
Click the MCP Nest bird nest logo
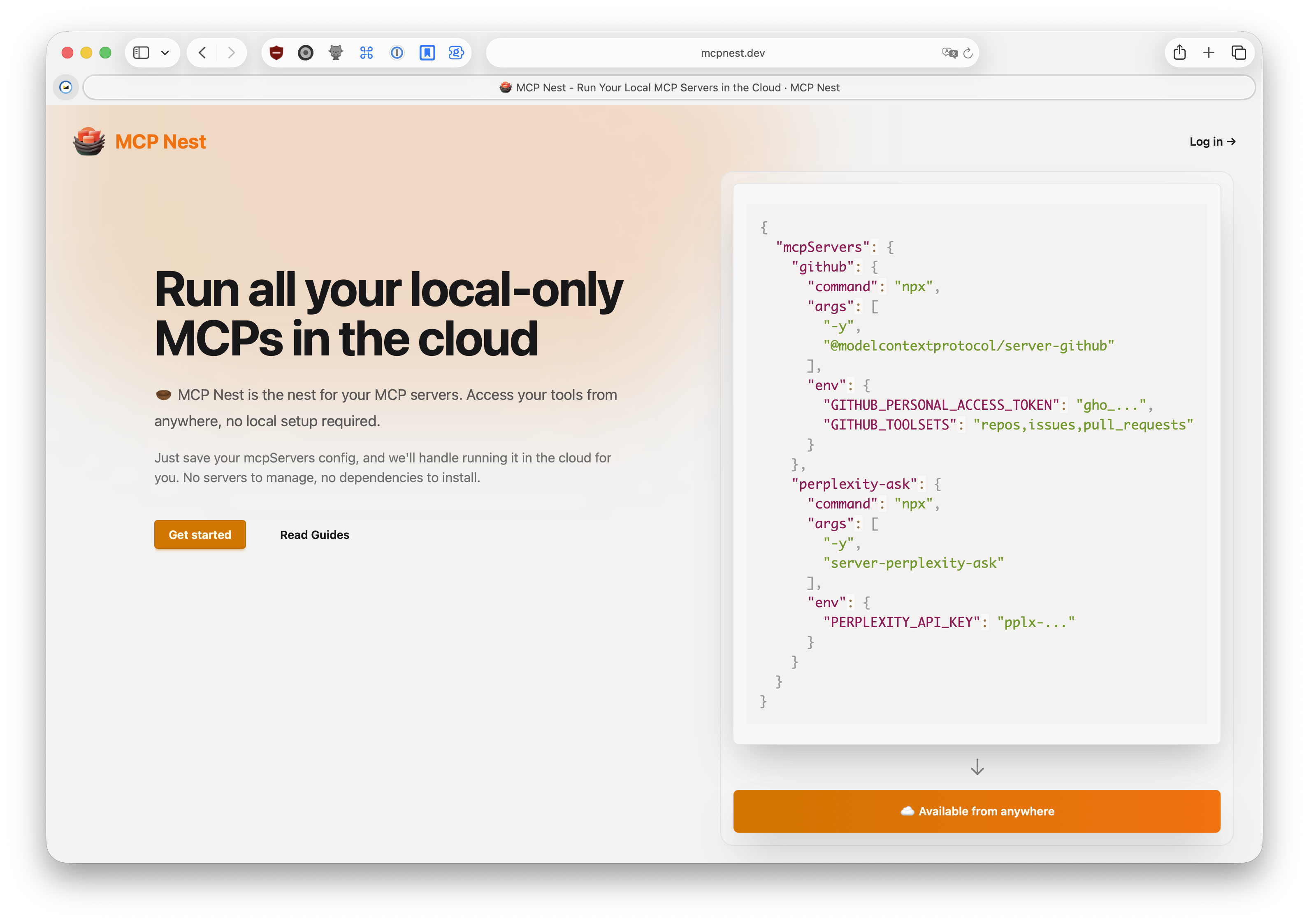tap(89, 142)
